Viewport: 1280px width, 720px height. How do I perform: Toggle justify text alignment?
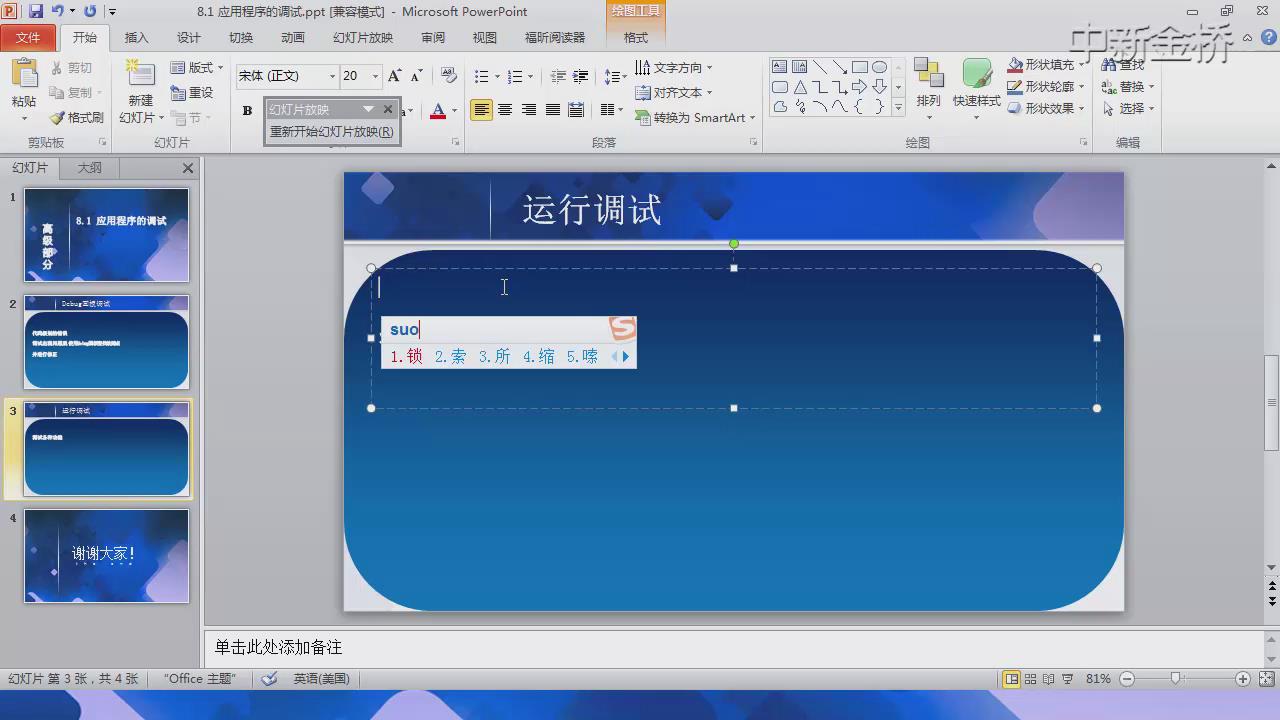[552, 110]
